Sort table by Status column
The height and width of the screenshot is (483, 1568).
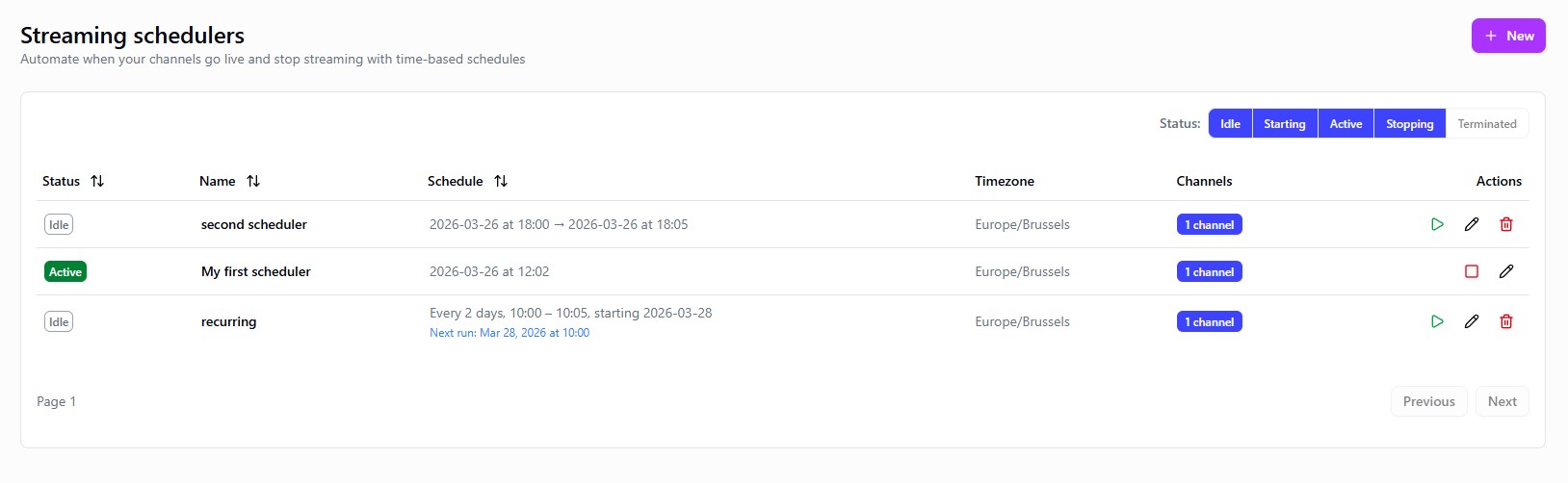pyautogui.click(x=96, y=181)
